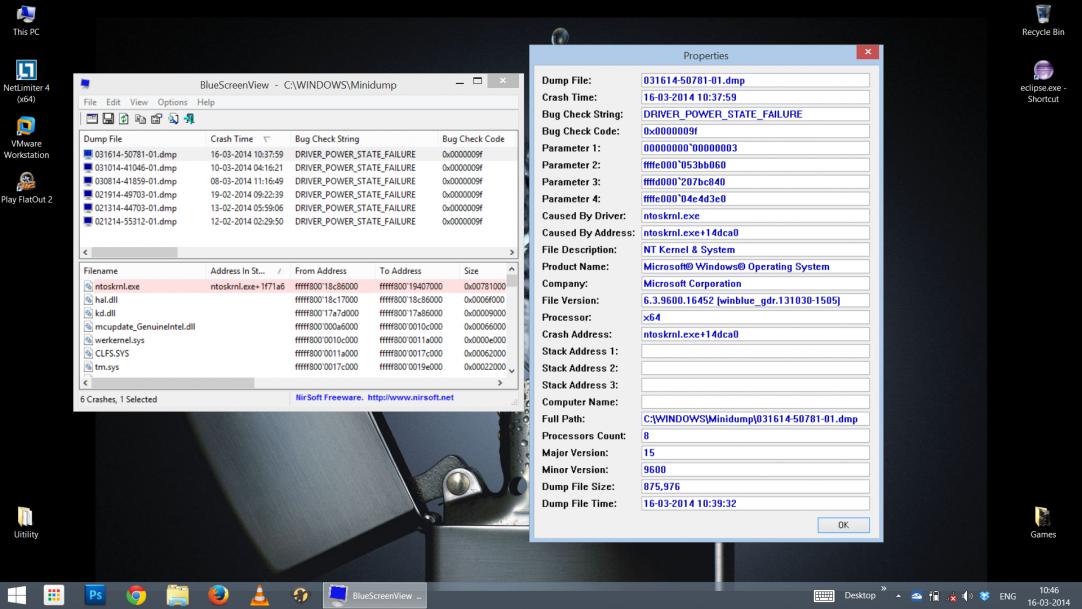This screenshot has height=609, width=1082.
Task: Open the View menu
Action: coord(139,102)
